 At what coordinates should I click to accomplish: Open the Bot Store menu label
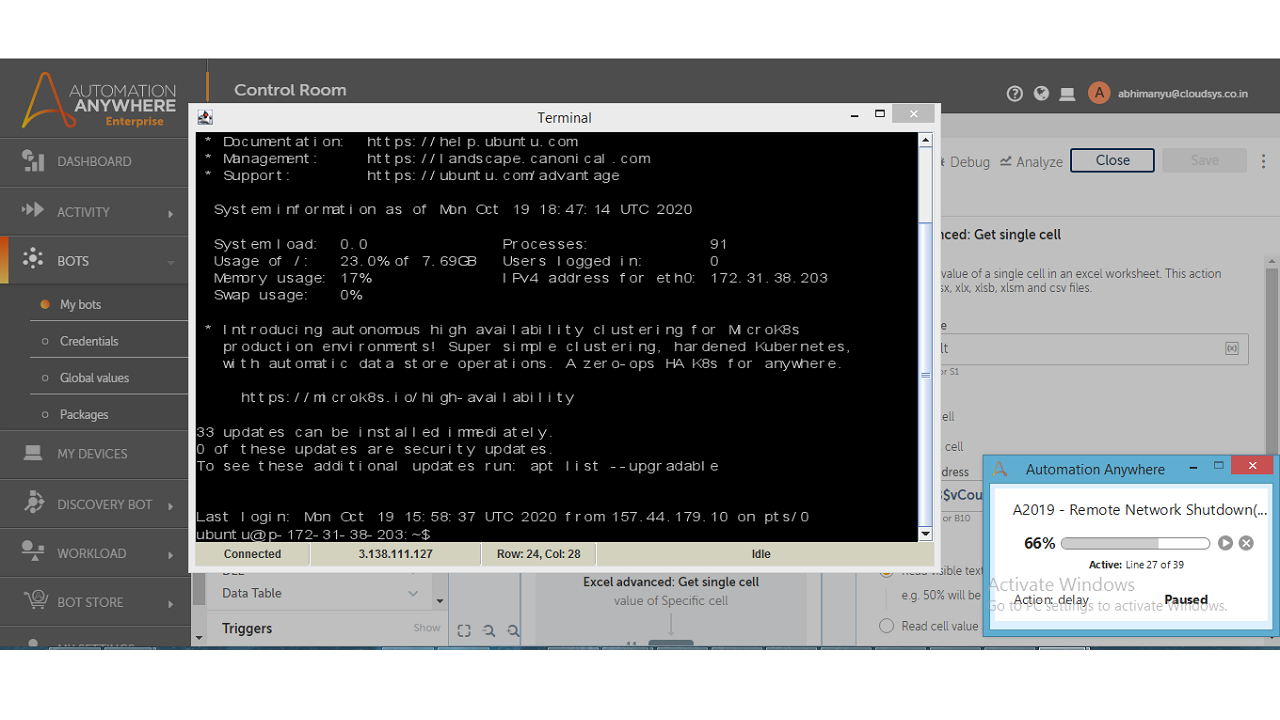pyautogui.click(x=90, y=602)
